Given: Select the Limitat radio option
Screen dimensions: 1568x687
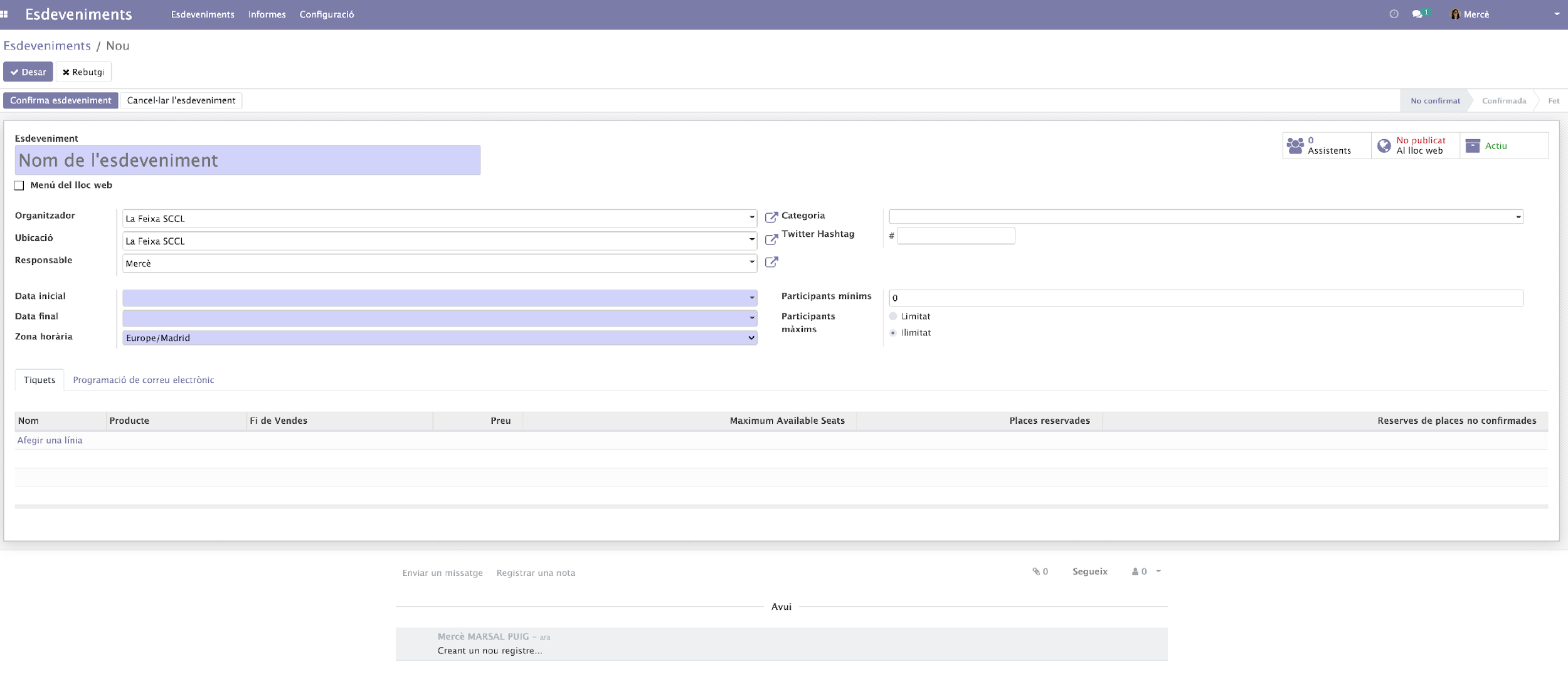Looking at the screenshot, I should 893,317.
